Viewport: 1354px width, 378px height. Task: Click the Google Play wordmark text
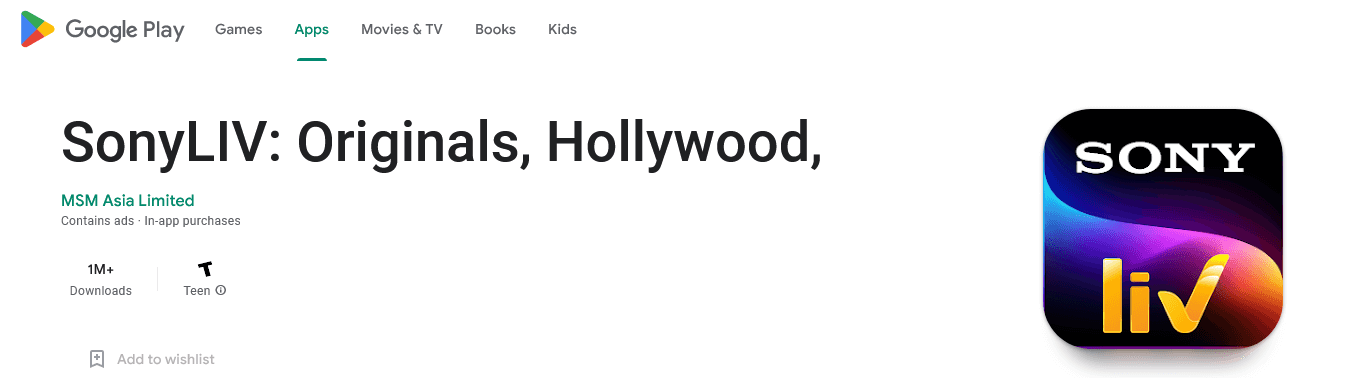125,31
